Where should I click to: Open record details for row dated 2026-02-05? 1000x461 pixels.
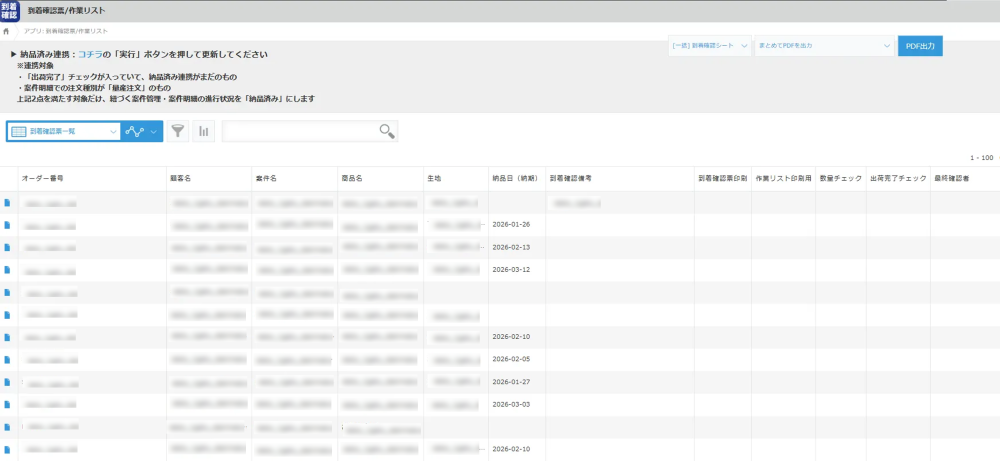(x=7, y=360)
